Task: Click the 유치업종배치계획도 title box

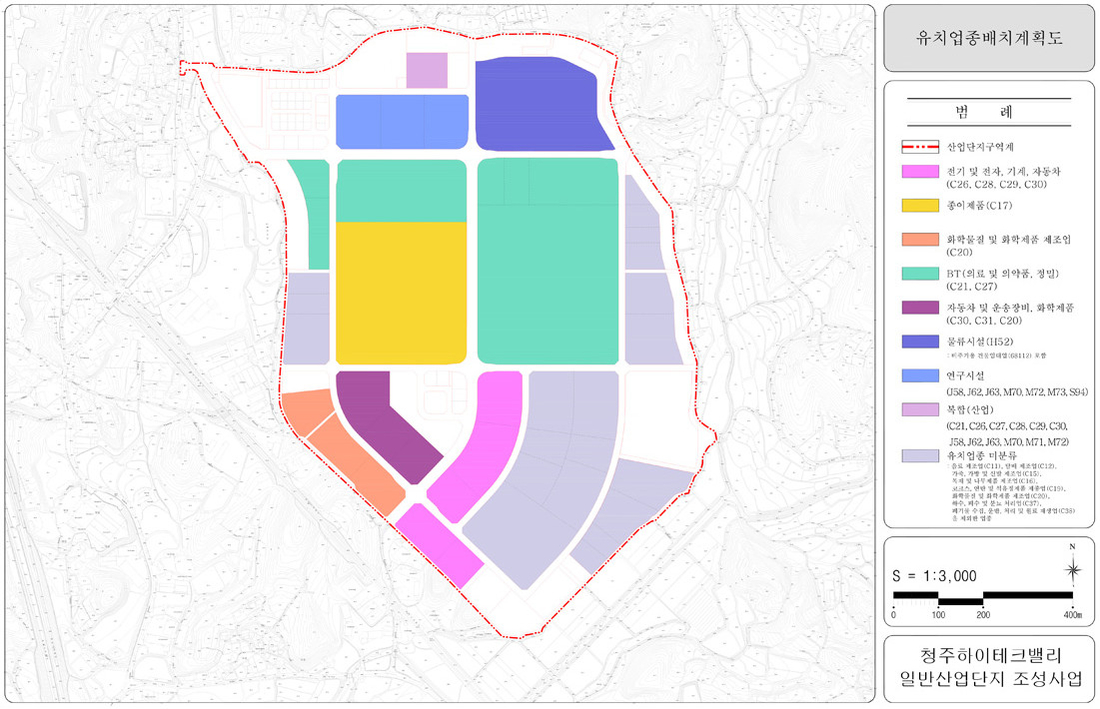Action: click(x=989, y=38)
